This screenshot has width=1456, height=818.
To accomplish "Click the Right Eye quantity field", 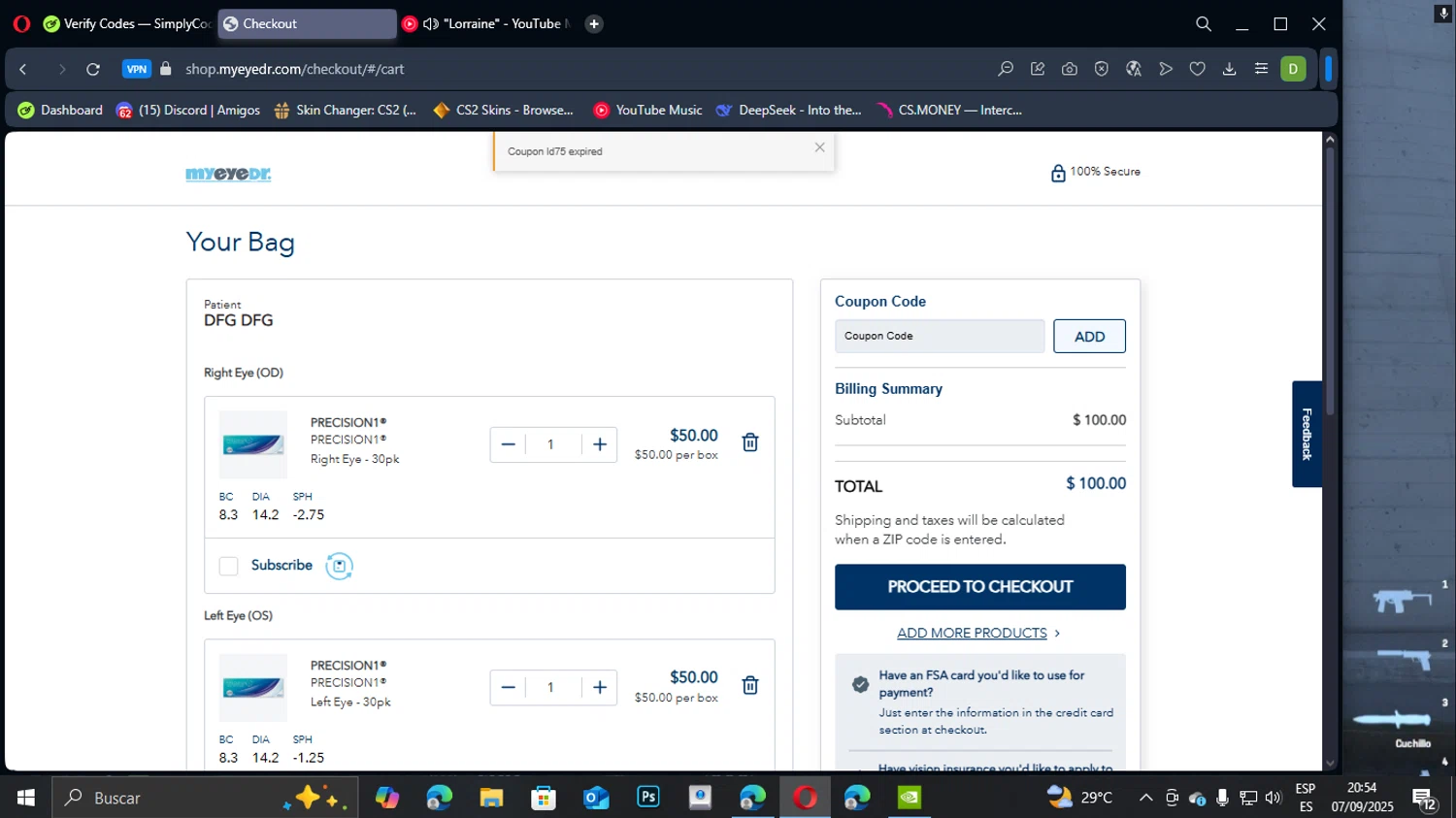I will pos(553,444).
